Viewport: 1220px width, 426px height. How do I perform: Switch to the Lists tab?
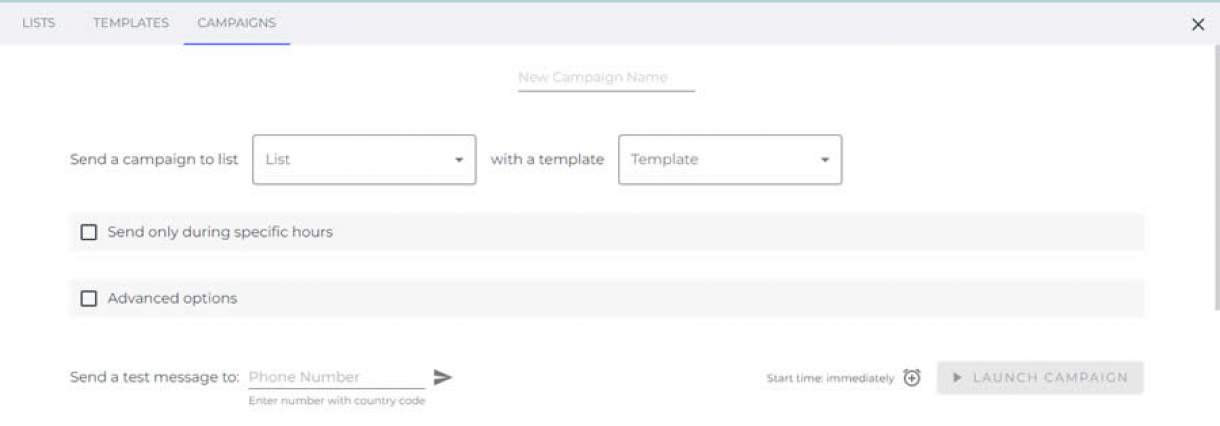(x=38, y=23)
